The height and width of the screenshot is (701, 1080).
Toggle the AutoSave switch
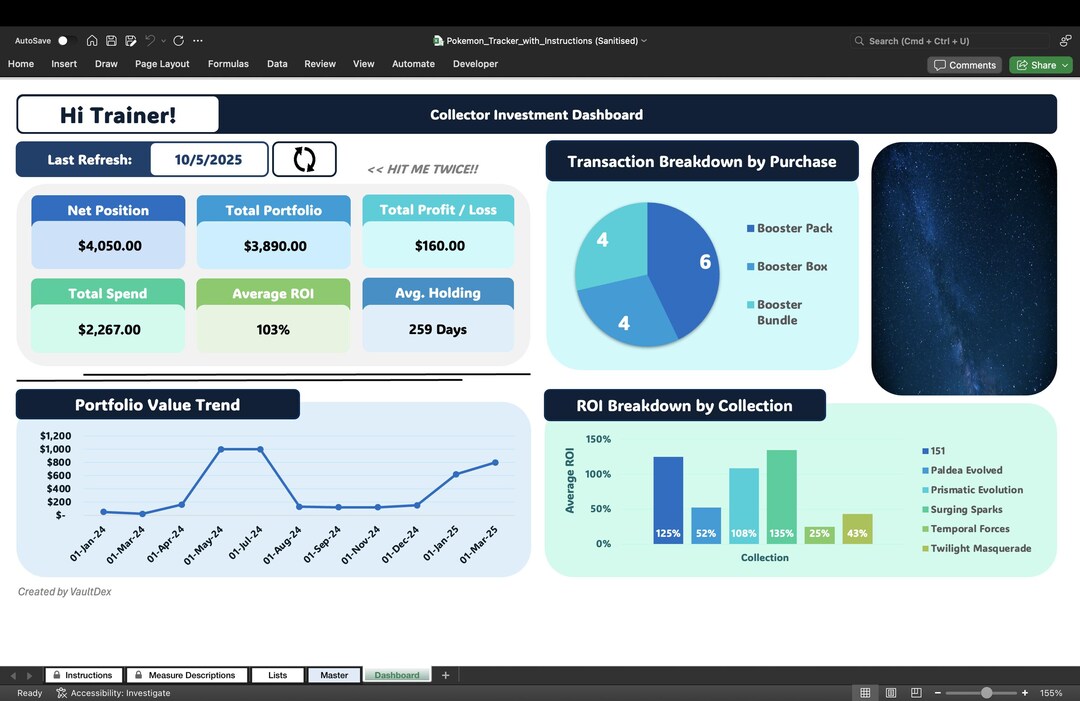click(x=62, y=41)
